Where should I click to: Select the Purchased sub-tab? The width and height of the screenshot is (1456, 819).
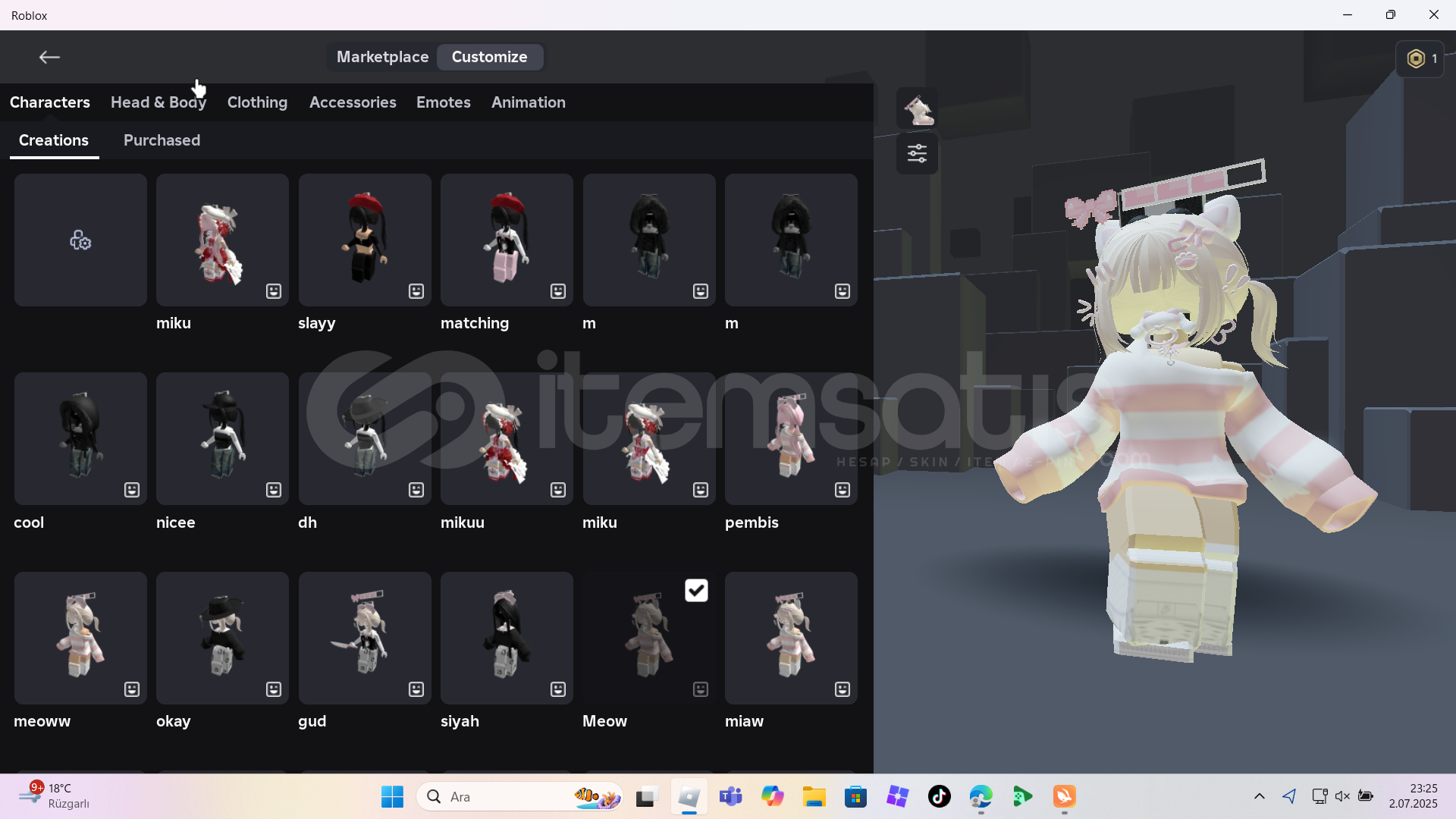(162, 140)
